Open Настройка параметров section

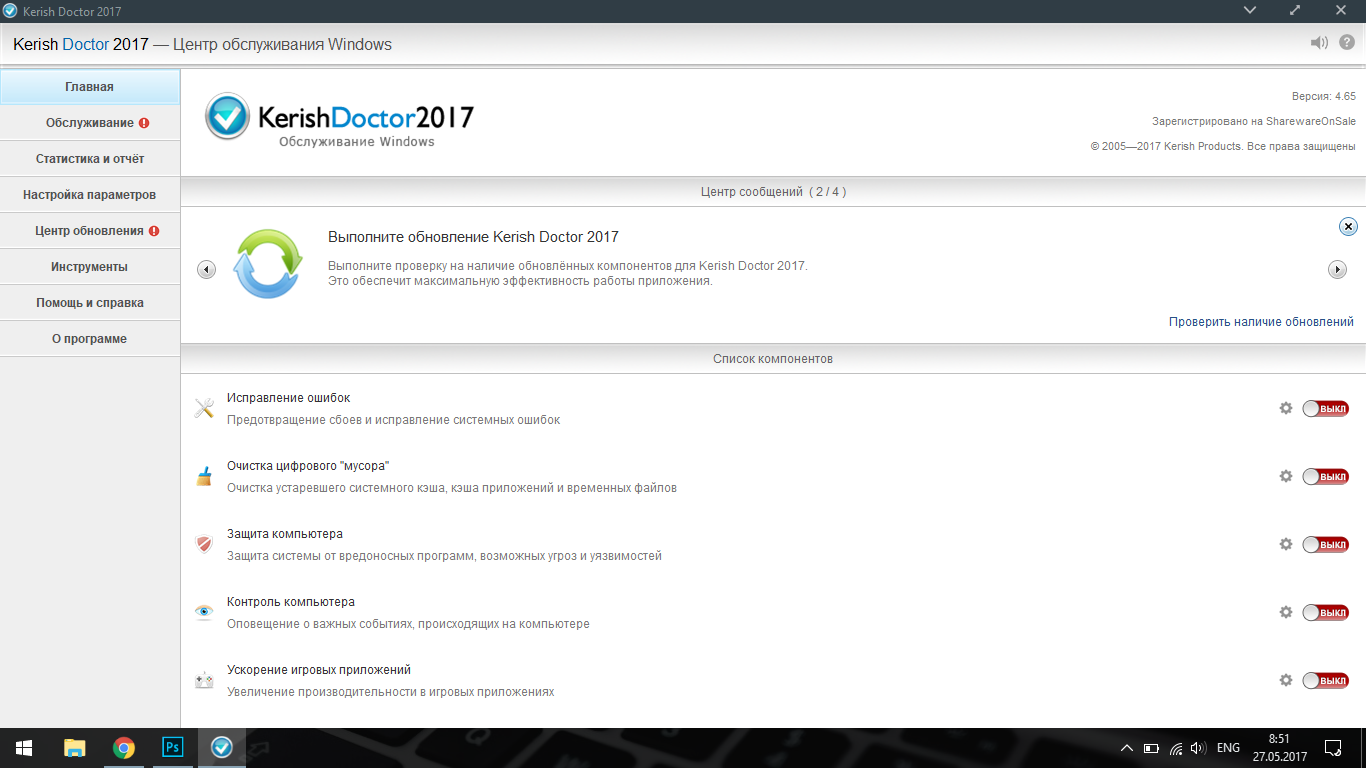coord(90,195)
